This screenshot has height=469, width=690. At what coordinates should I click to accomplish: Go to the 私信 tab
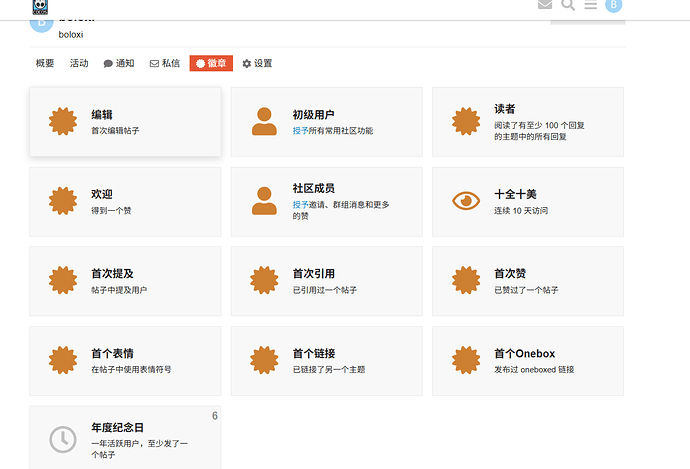tap(165, 63)
